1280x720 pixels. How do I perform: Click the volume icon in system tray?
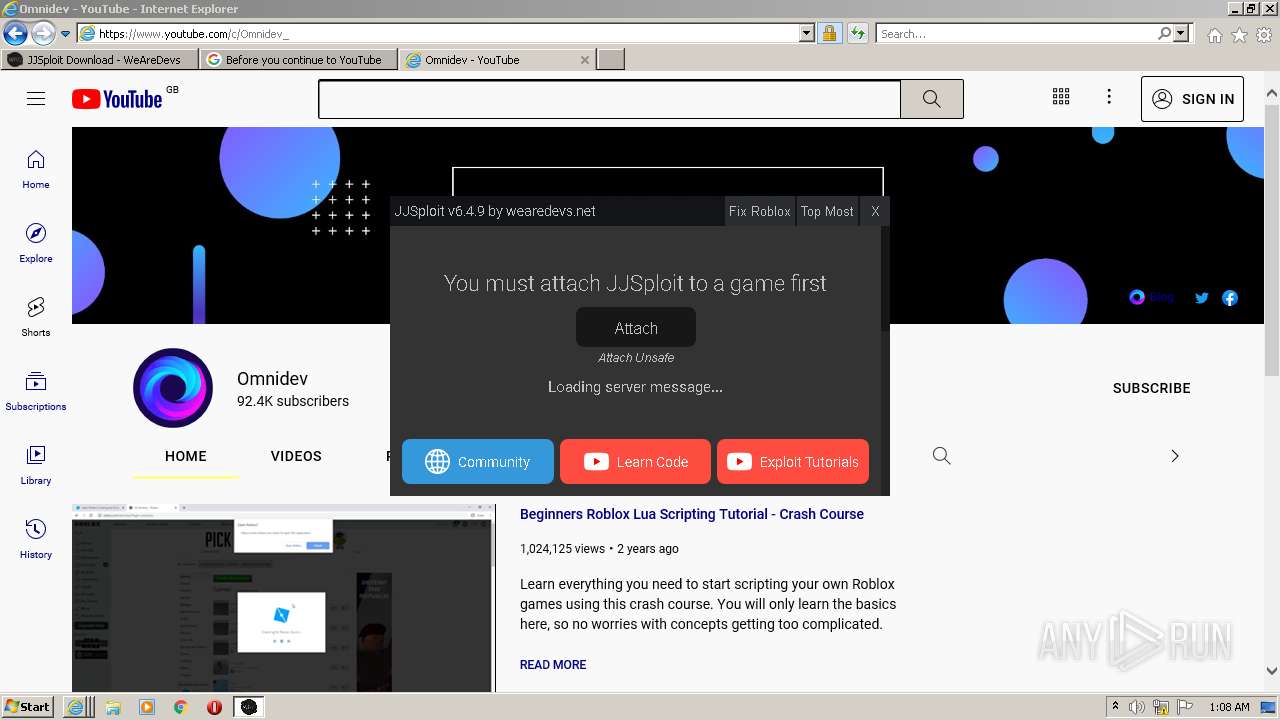click(x=1137, y=707)
